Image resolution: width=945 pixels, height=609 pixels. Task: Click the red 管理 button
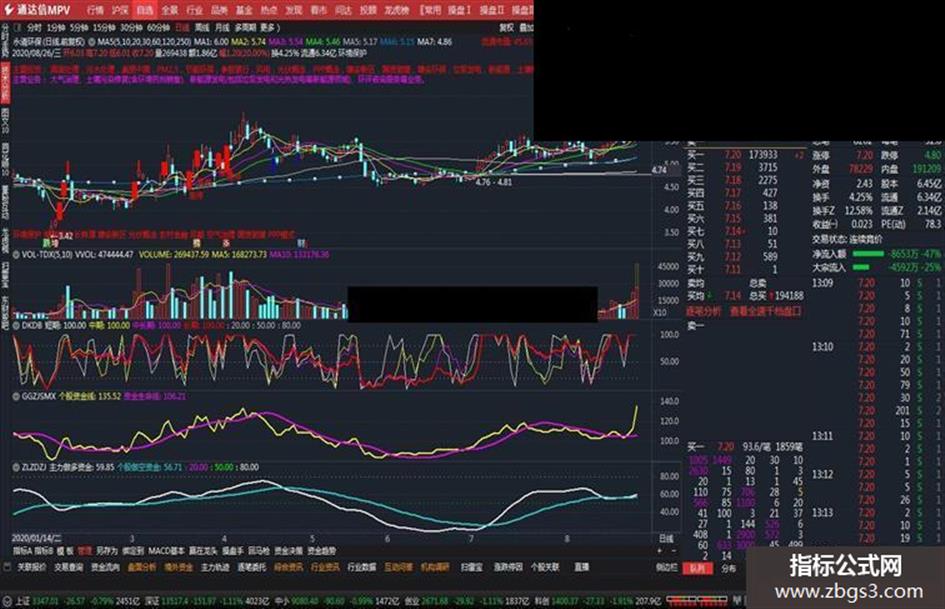[x=84, y=551]
